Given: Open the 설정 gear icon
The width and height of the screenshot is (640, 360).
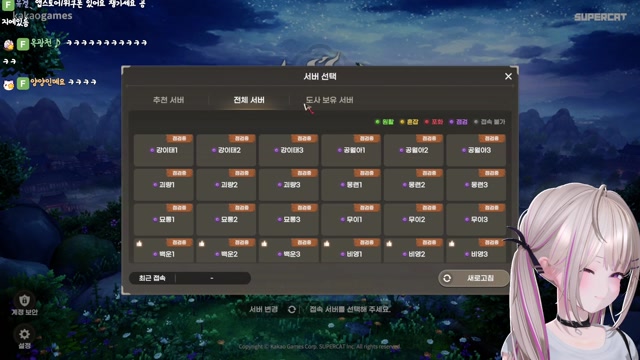Looking at the screenshot, I should coord(24,334).
